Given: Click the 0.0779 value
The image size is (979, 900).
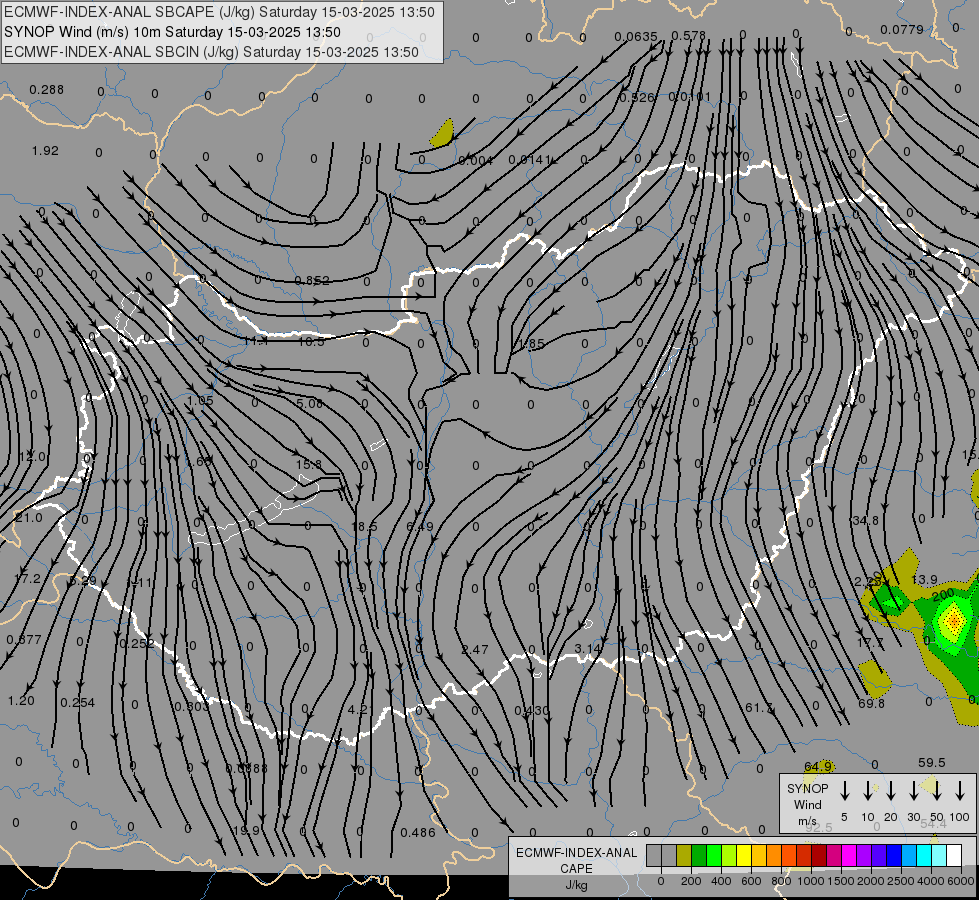Looking at the screenshot, I should 902,29.
